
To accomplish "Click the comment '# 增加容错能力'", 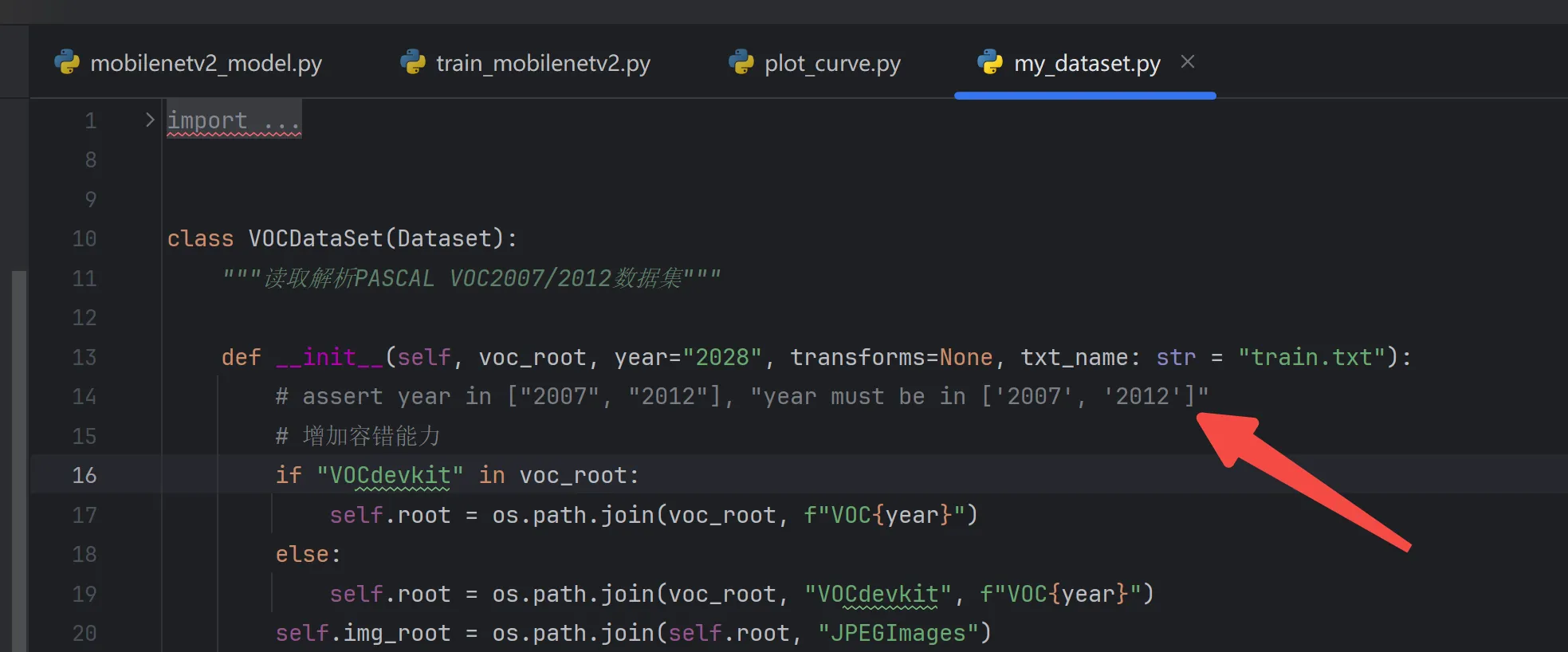I will coord(358,436).
